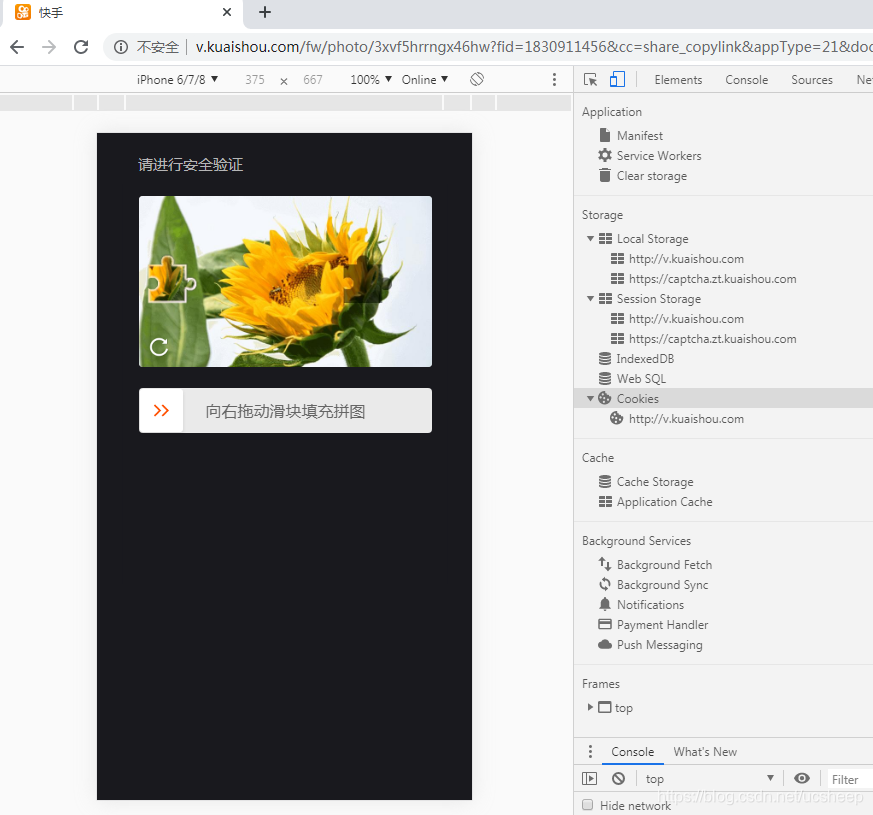
Task: Open Payment Handler service
Action: pos(662,625)
